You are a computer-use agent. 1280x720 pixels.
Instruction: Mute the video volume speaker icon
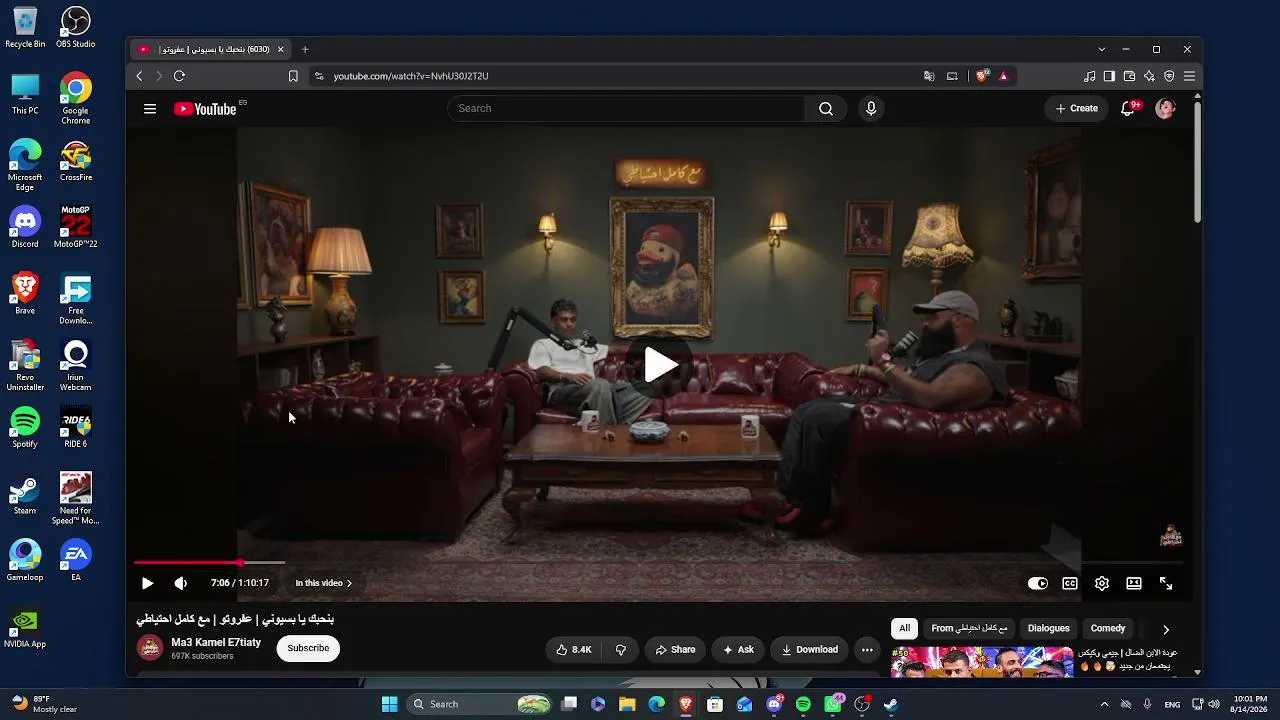tap(180, 583)
